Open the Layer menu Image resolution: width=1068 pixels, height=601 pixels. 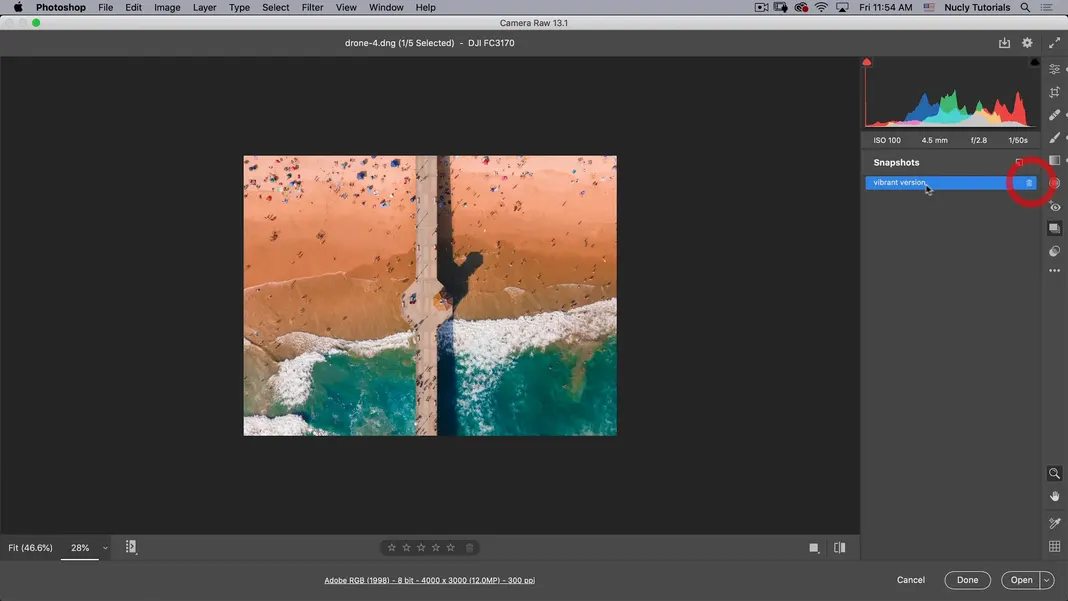pyautogui.click(x=204, y=7)
